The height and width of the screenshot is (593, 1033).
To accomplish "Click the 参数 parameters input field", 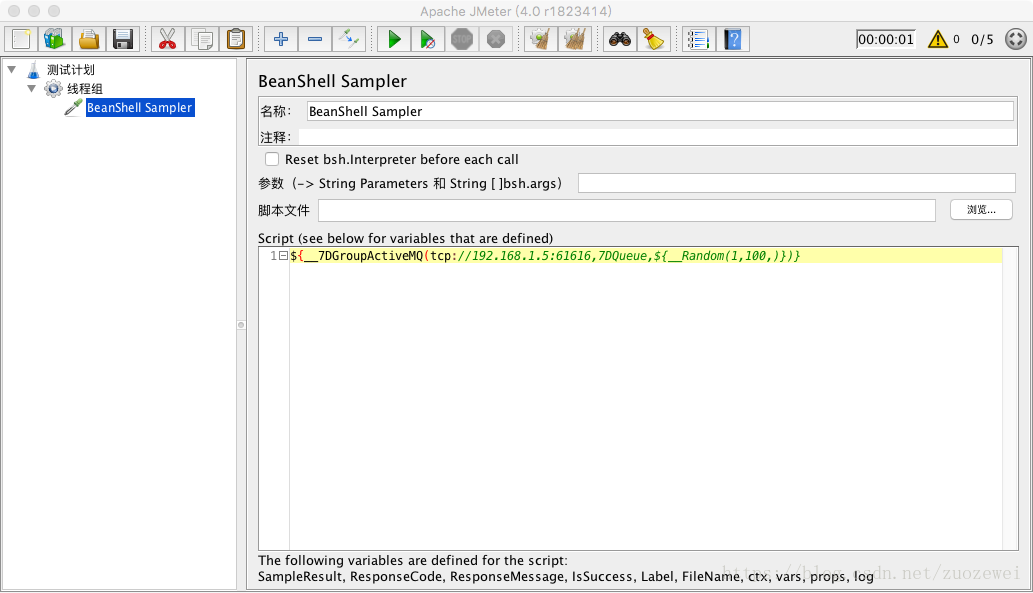I will click(x=797, y=183).
